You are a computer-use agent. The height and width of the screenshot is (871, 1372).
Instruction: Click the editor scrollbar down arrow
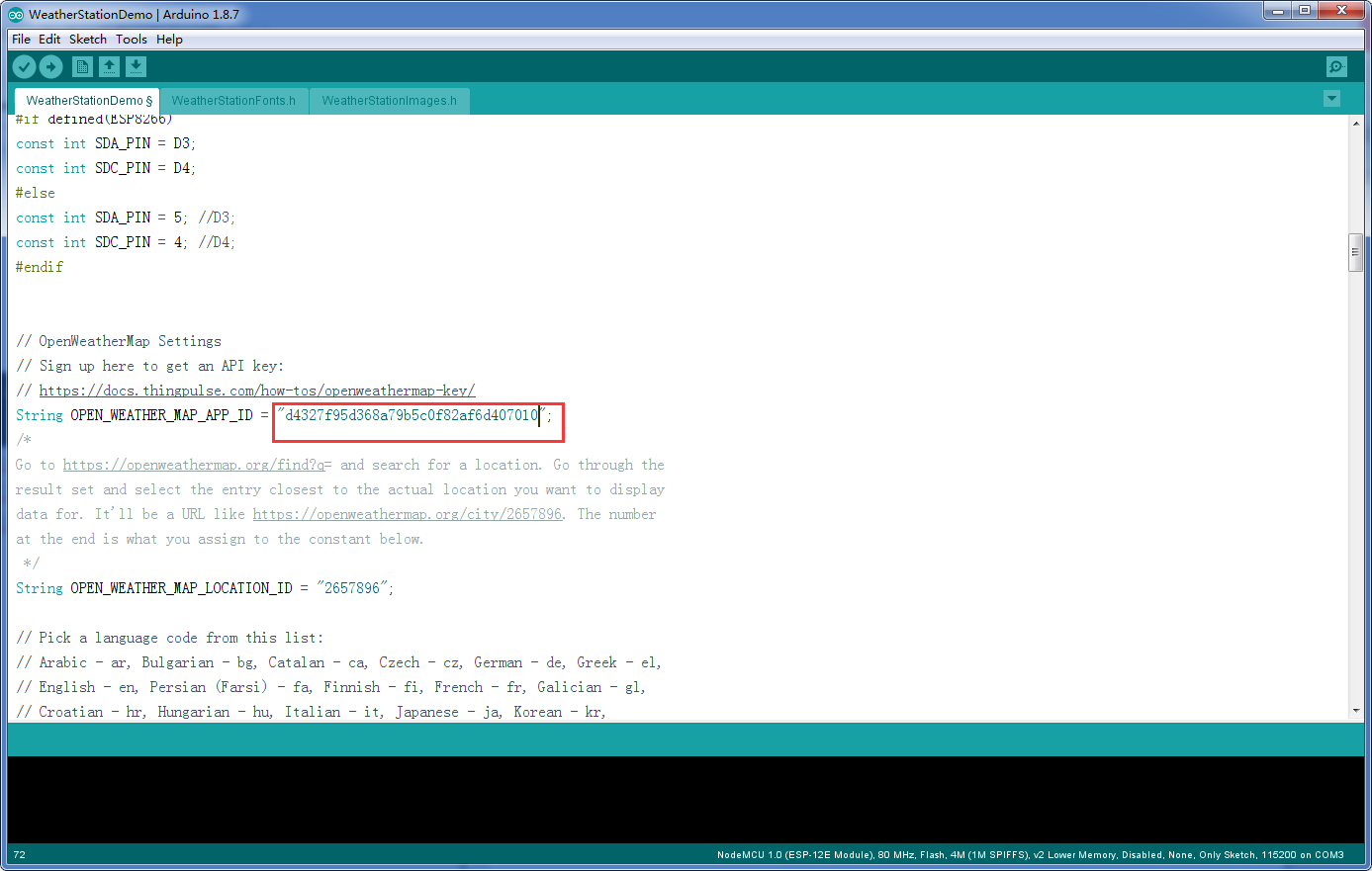pyautogui.click(x=1356, y=711)
